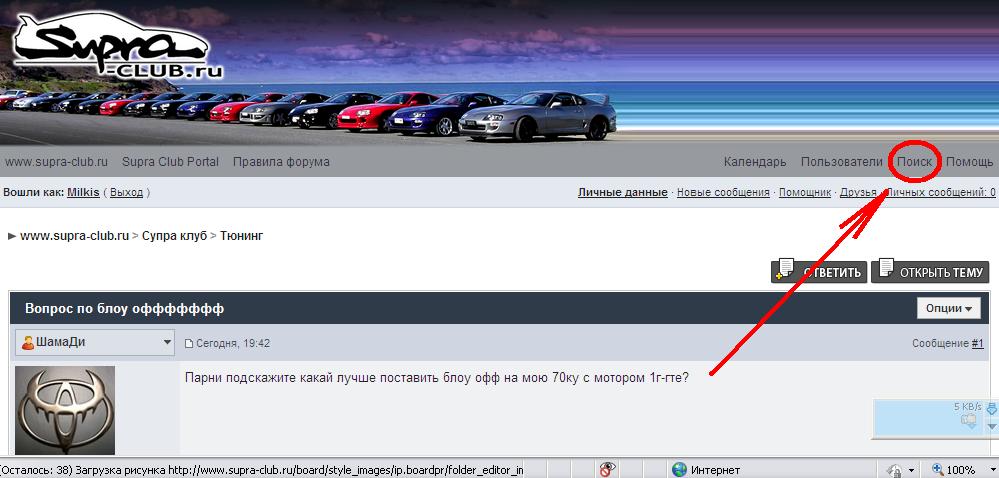Click the post document icon beside Сегодня
The height and width of the screenshot is (478, 999).
click(x=189, y=344)
